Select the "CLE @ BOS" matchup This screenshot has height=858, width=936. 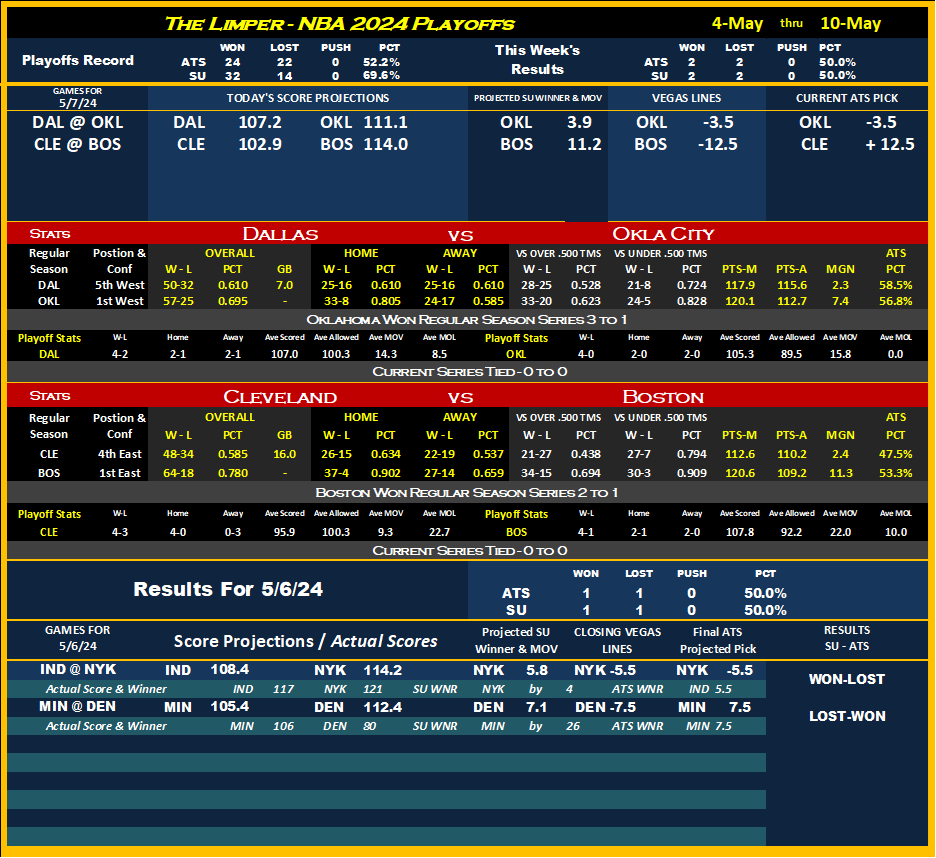78,144
